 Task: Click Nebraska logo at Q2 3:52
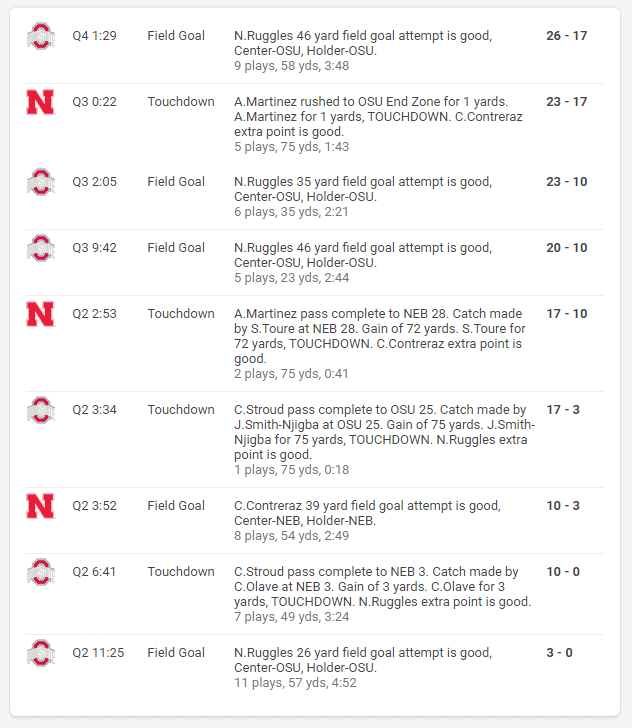[41, 506]
